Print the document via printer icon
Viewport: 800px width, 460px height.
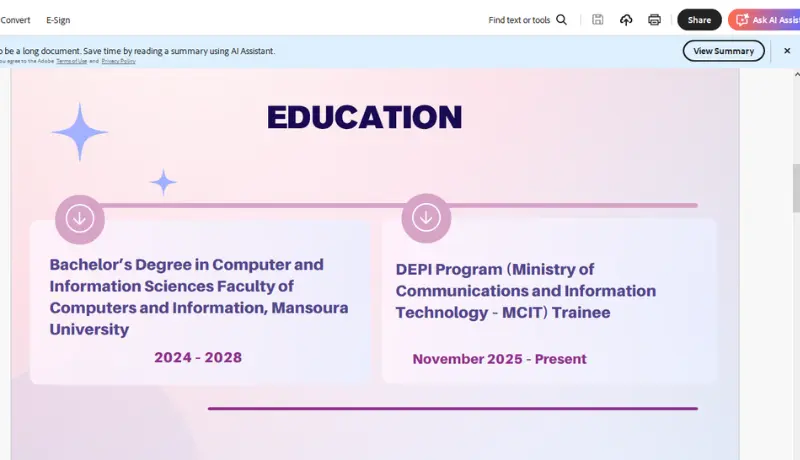click(654, 20)
